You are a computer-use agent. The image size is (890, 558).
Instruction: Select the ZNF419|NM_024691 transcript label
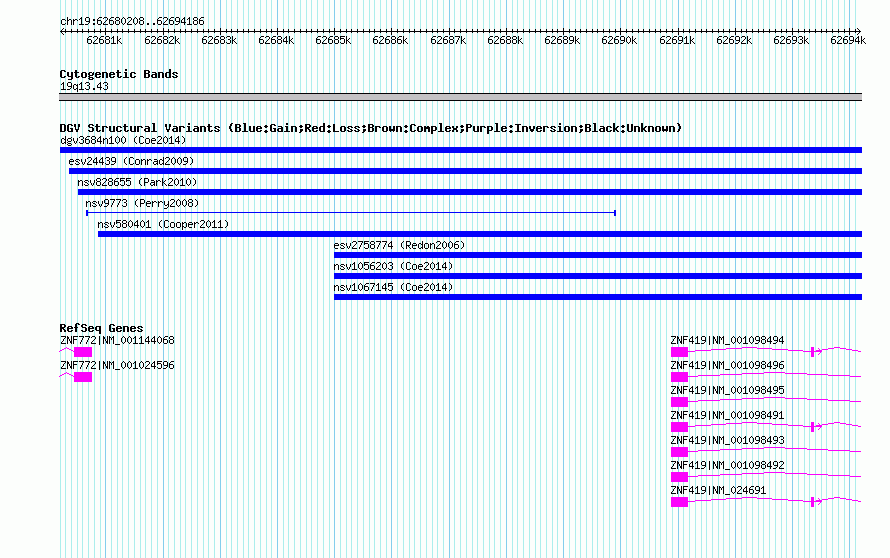pyautogui.click(x=718, y=490)
